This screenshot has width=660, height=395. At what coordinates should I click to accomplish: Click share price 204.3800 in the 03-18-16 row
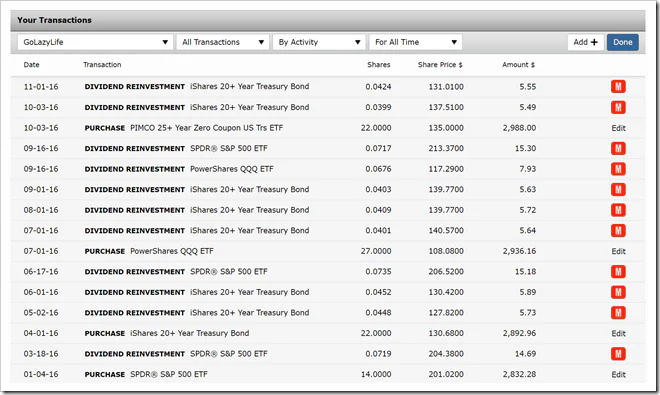tap(446, 354)
